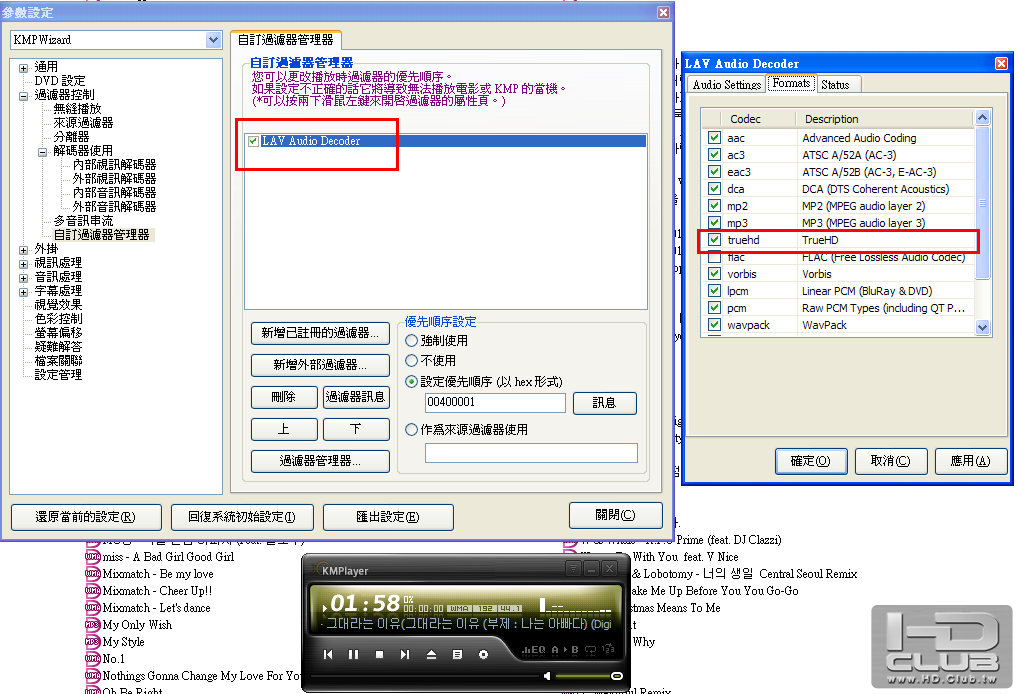Click file icon beside 'My Only Wish'
This screenshot has height=694, width=1018.
click(x=93, y=625)
